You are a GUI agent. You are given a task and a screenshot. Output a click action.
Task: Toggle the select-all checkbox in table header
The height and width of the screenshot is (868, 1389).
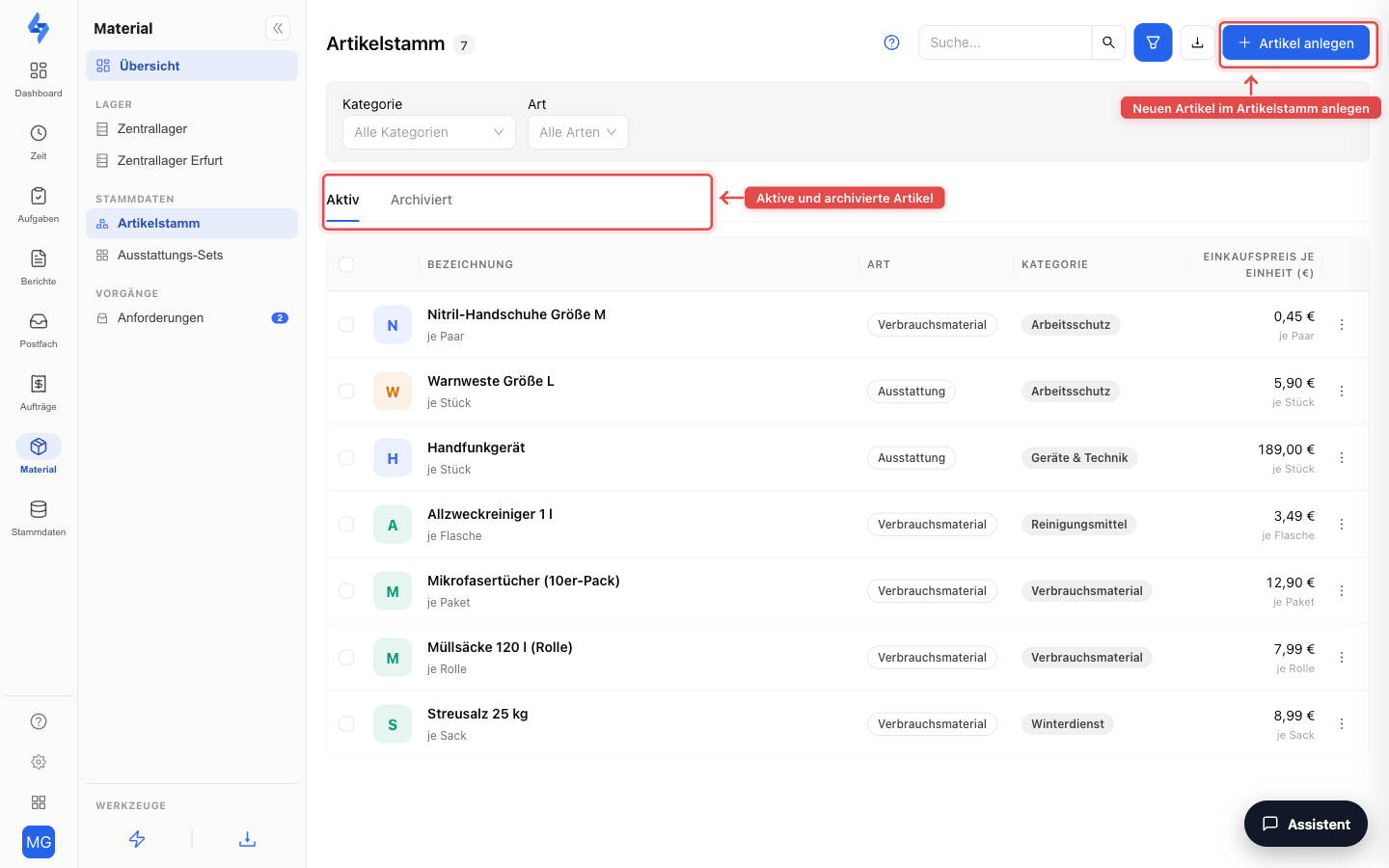(x=346, y=264)
